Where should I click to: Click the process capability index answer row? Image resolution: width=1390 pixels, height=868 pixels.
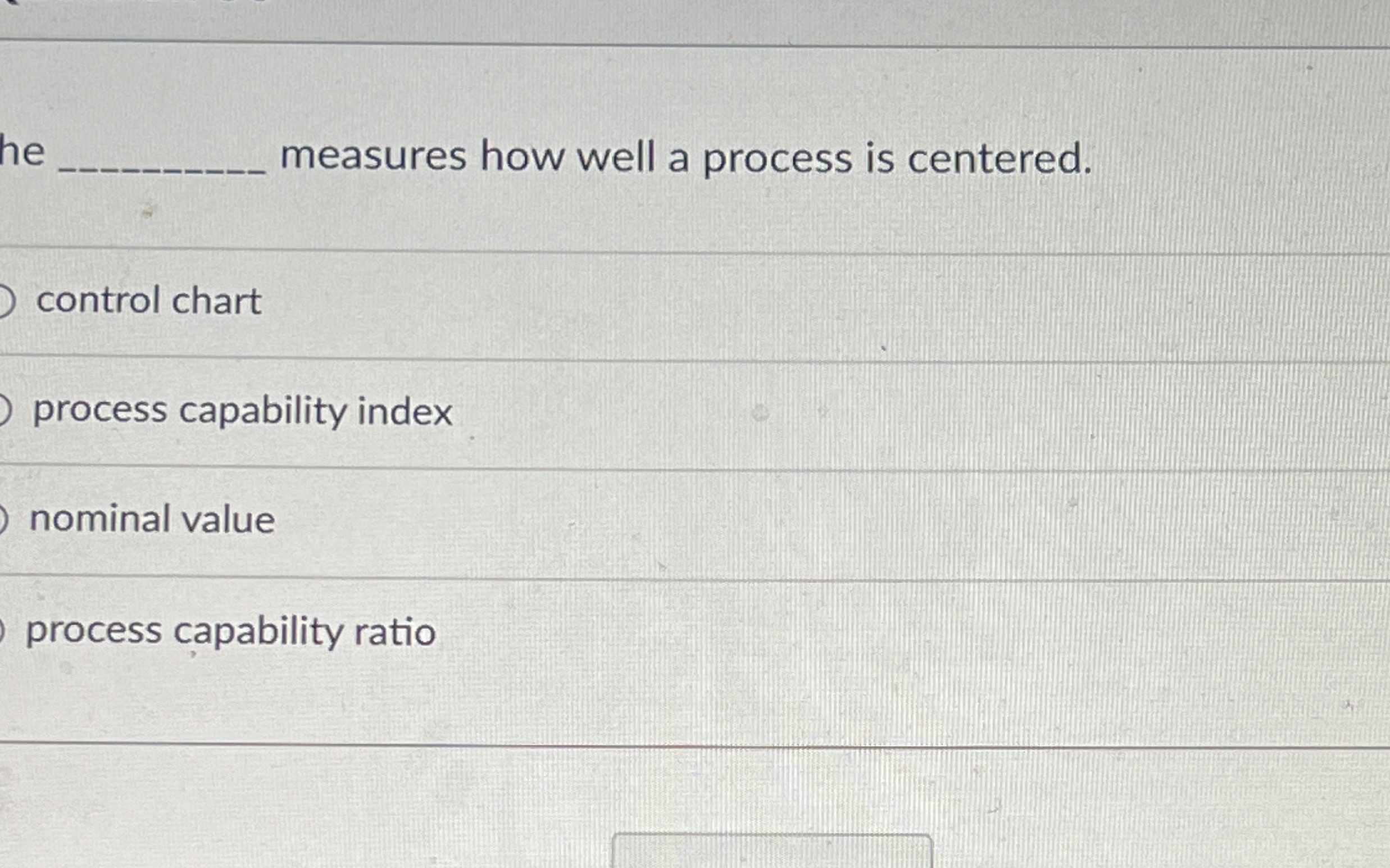click(x=689, y=411)
